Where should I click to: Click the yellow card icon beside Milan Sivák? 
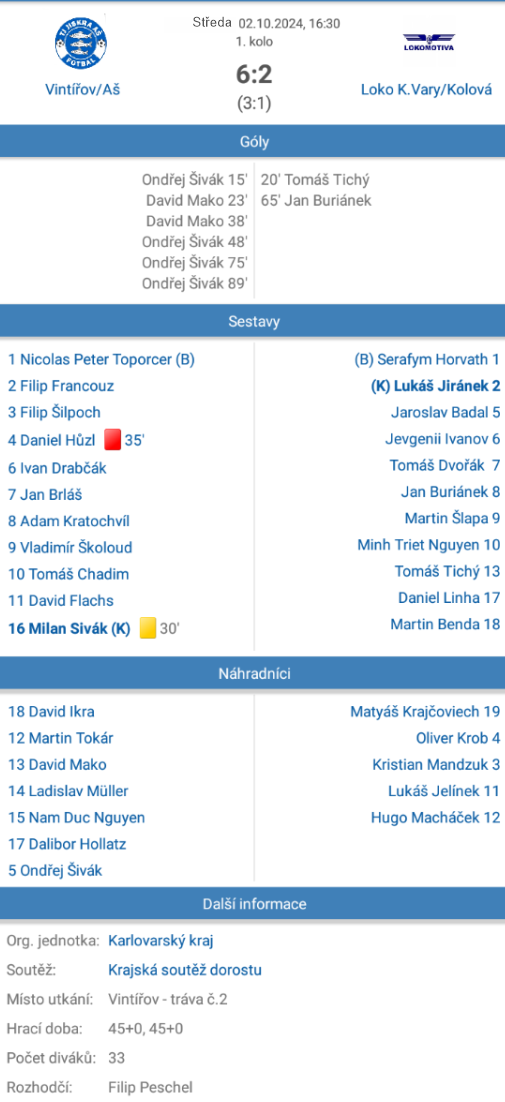[x=147, y=628]
